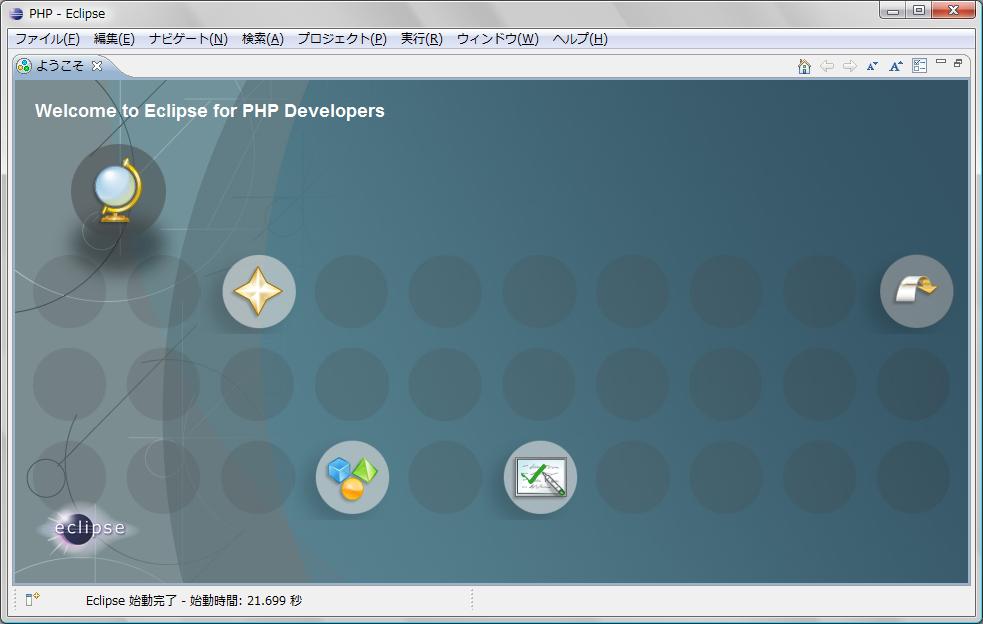The width and height of the screenshot is (983, 624).
Task: Click the Home icon in the welcome toolbar
Action: point(804,65)
